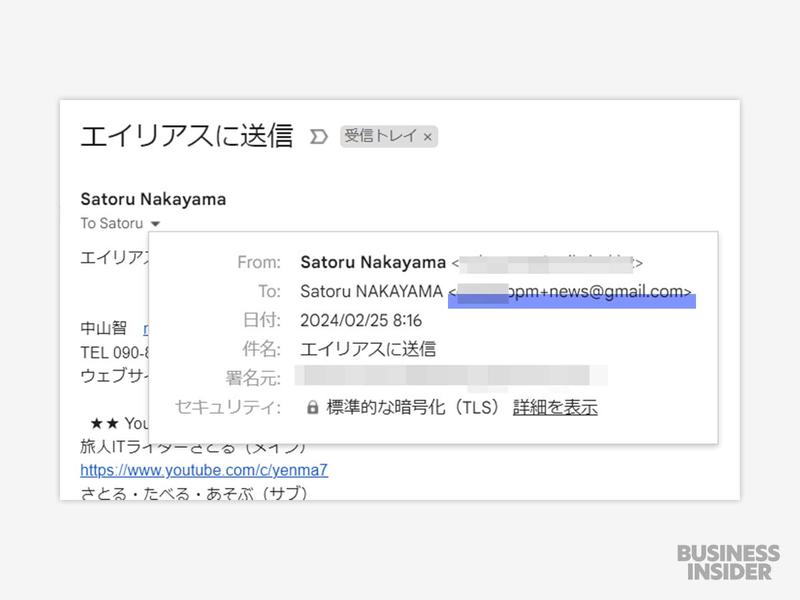Viewport: 800px width, 600px height.
Task: Click the importance marker icon beside subject
Action: click(x=318, y=137)
